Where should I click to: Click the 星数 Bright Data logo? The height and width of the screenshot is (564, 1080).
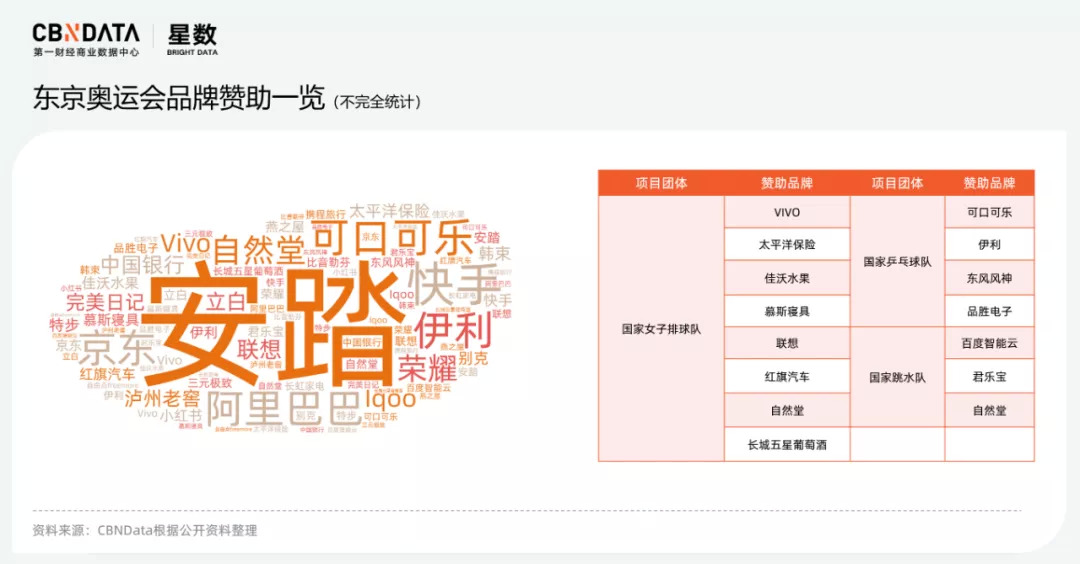click(192, 40)
